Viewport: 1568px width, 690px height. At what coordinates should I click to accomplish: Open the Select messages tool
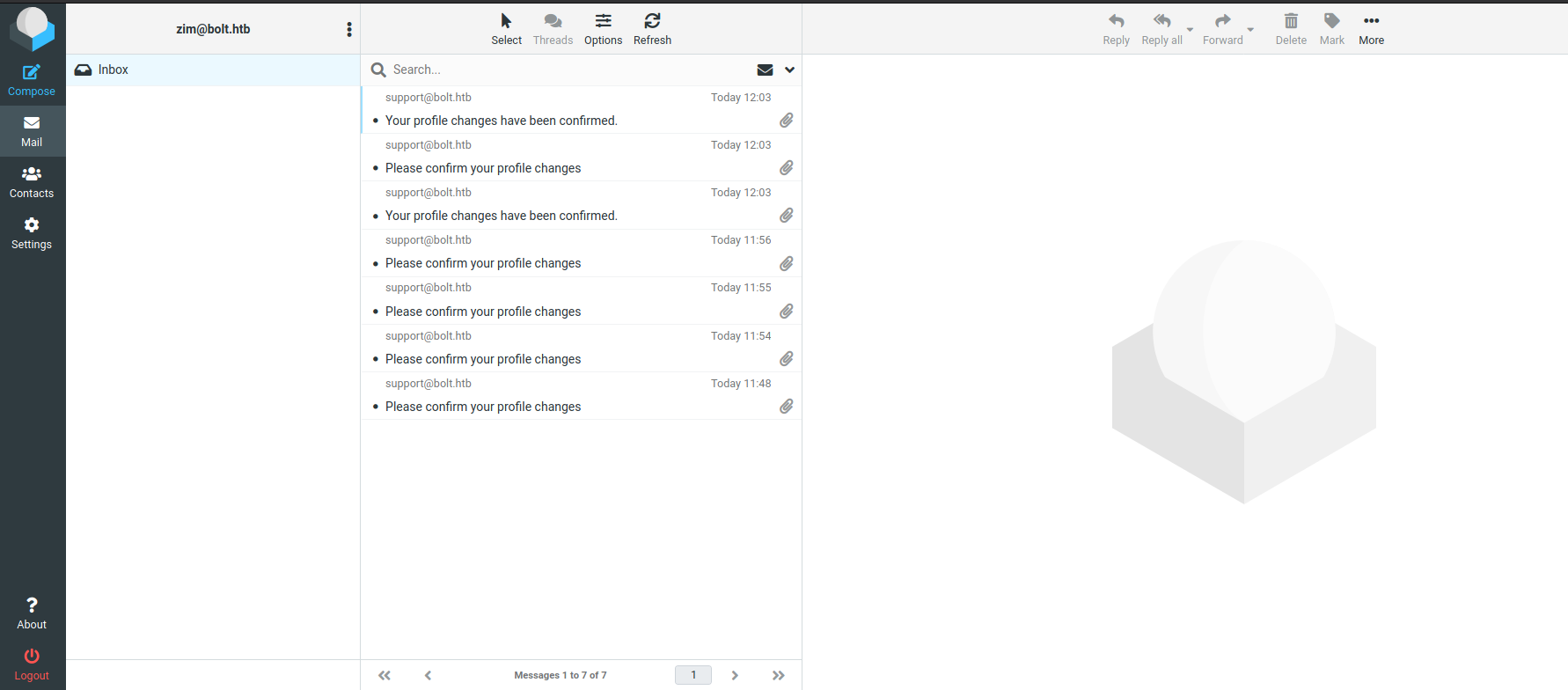506,21
